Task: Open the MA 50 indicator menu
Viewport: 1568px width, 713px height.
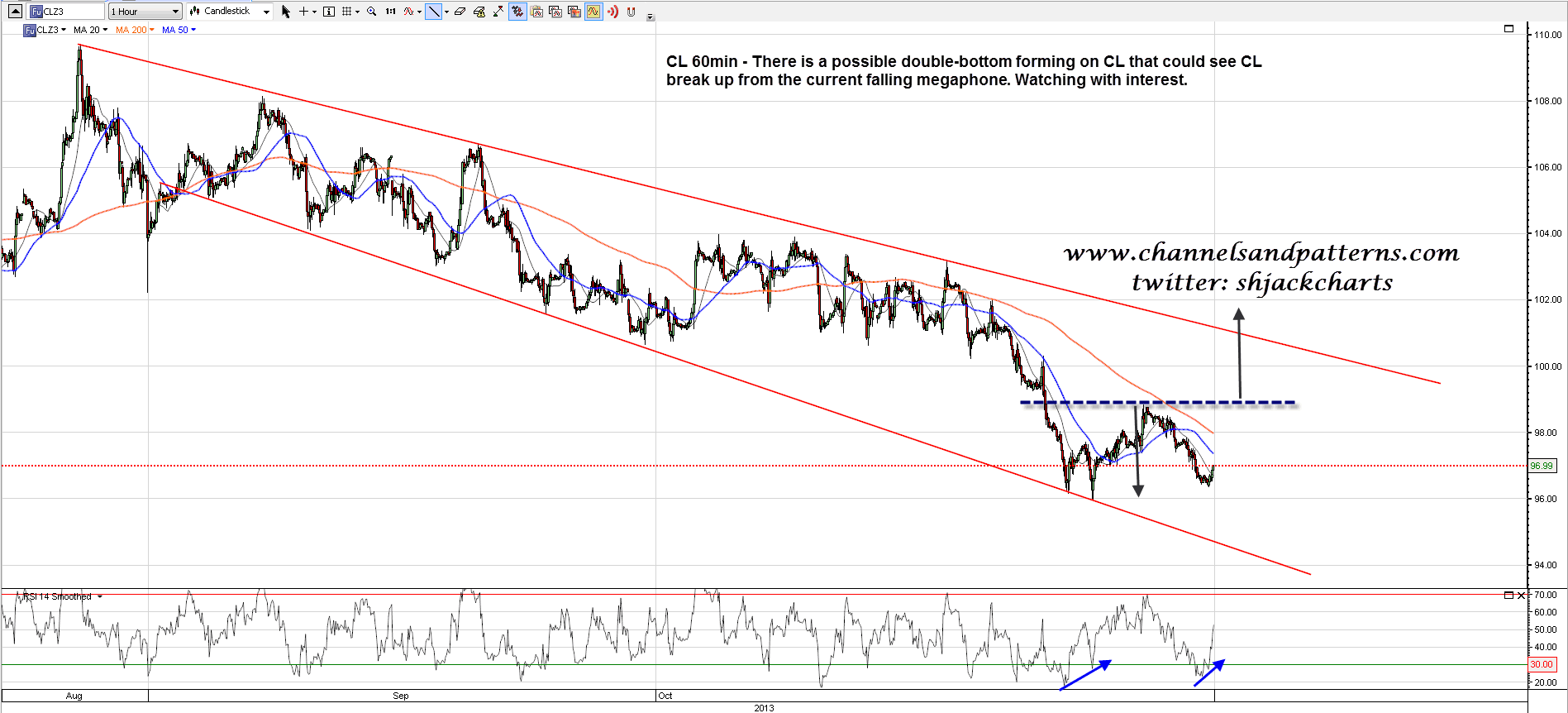Action: click(179, 30)
